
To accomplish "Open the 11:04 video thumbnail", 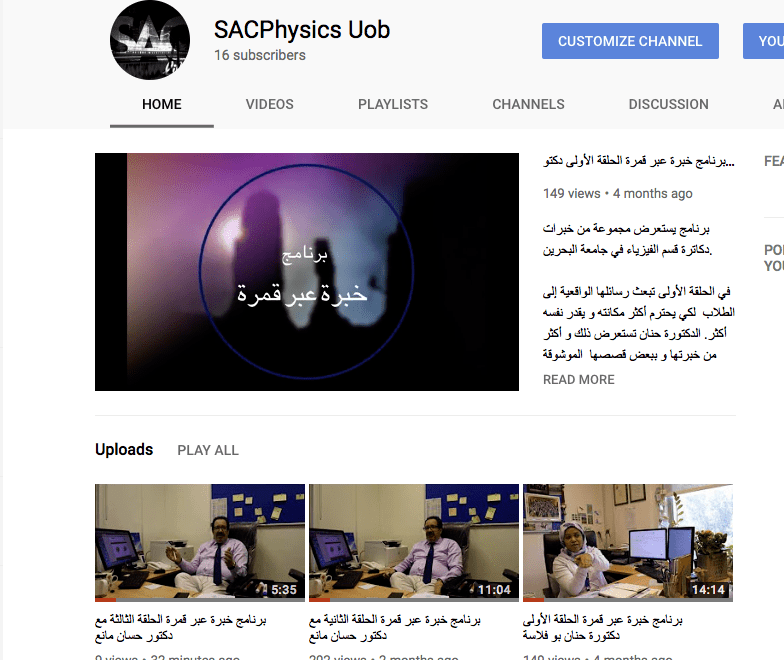I will click(x=414, y=542).
